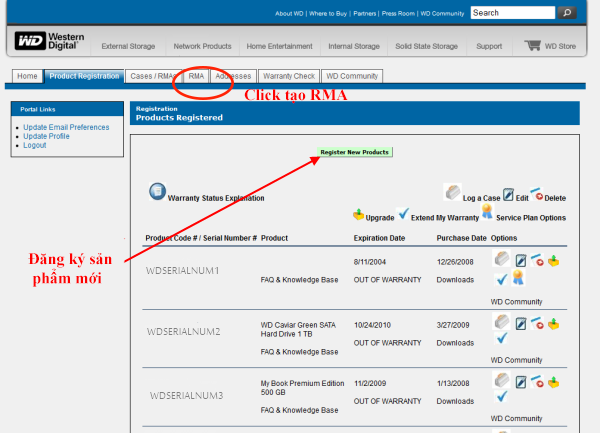Click Log a Case legend icon
The width and height of the screenshot is (600, 433).
(x=452, y=192)
